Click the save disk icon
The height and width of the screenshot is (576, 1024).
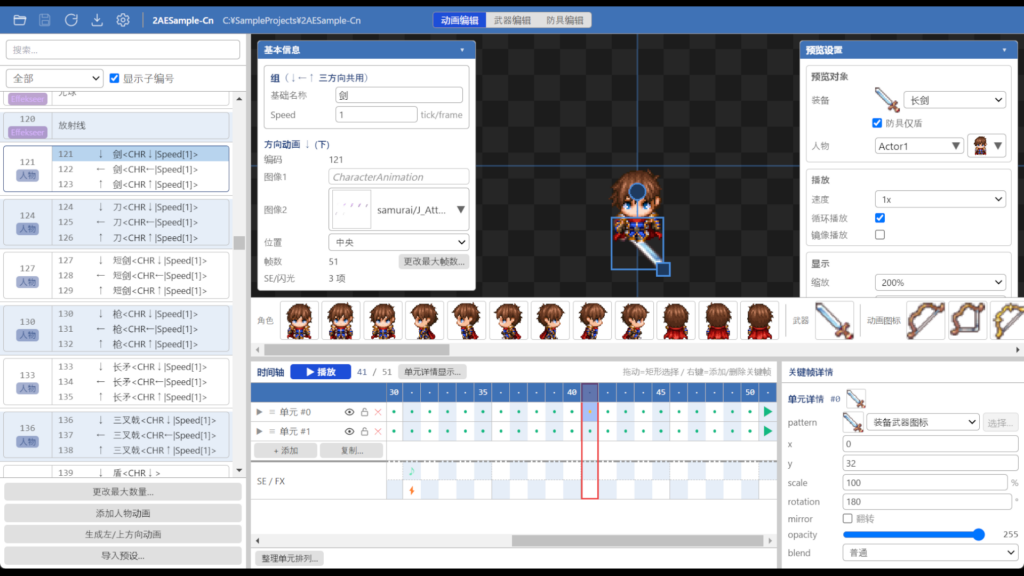click(x=44, y=20)
